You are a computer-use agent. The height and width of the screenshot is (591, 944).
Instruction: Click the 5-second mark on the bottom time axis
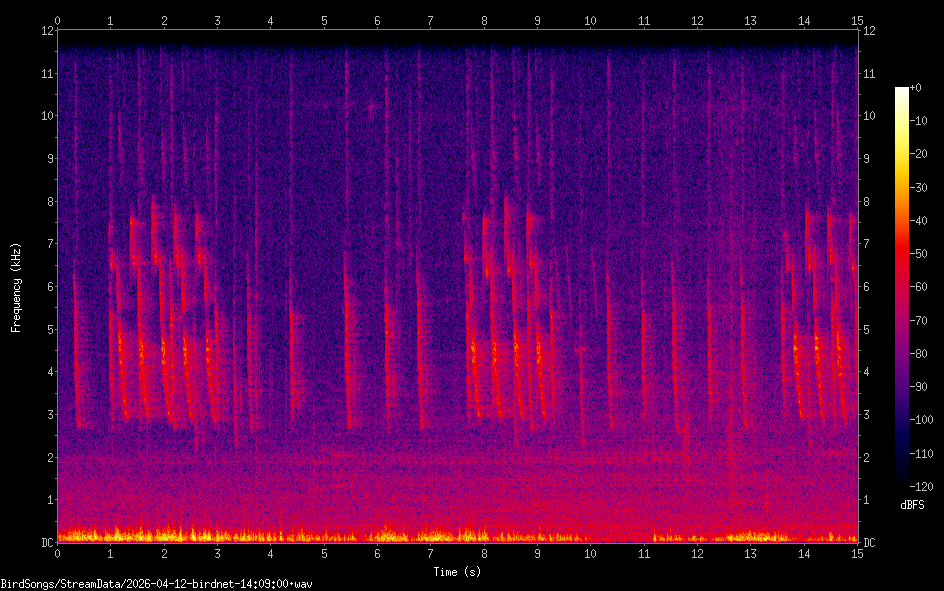(x=324, y=553)
